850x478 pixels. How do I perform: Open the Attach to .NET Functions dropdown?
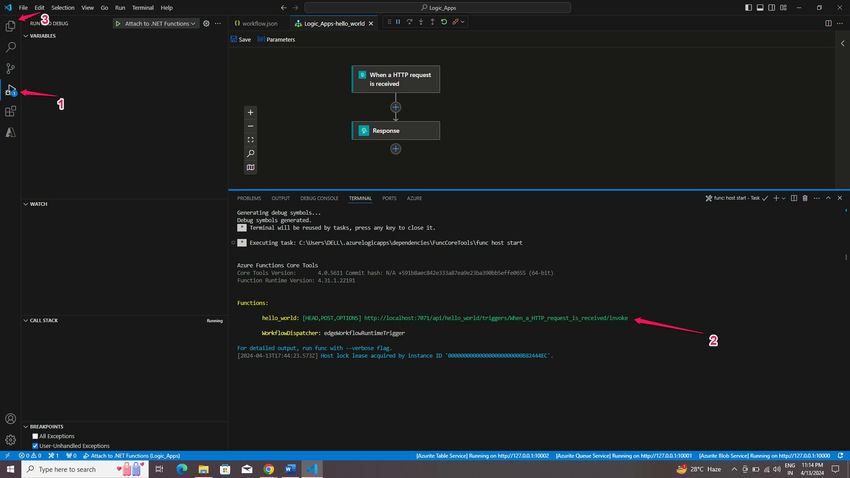pos(158,23)
